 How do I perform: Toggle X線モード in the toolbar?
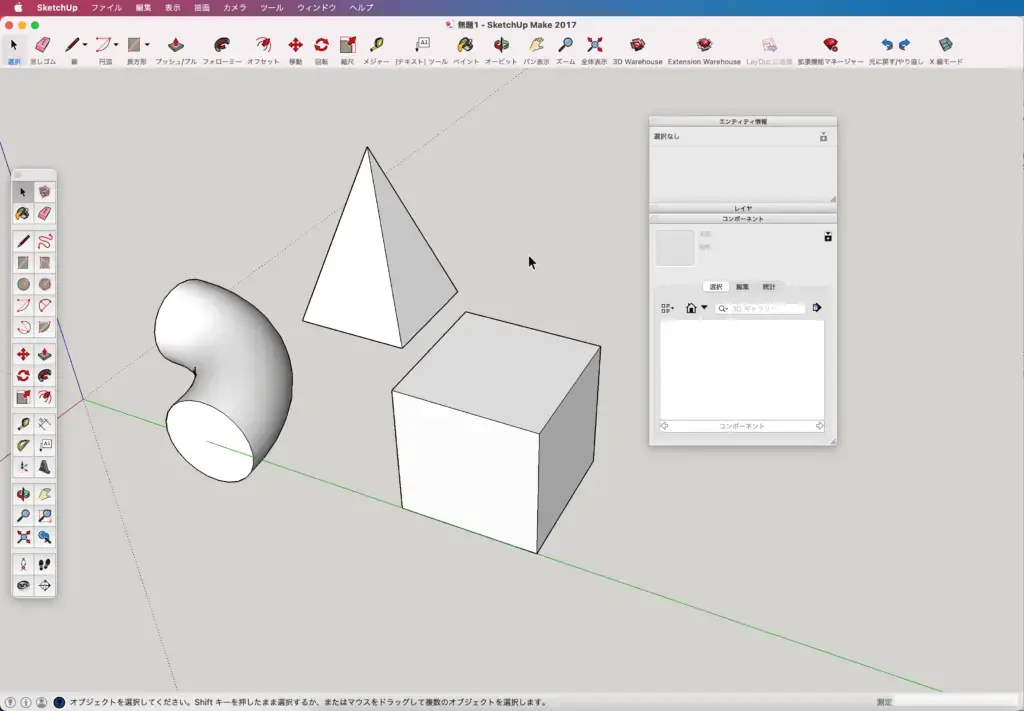[x=946, y=50]
